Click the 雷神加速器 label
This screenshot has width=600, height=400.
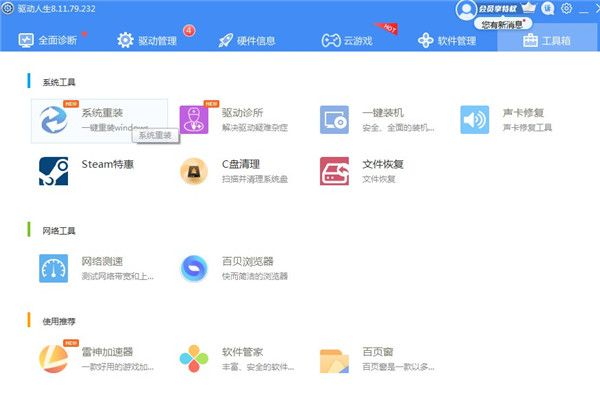[108, 352]
